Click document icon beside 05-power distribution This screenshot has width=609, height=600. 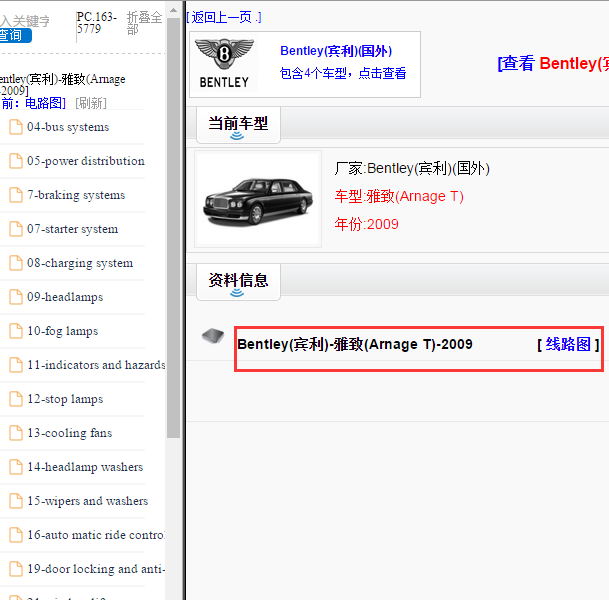point(16,161)
